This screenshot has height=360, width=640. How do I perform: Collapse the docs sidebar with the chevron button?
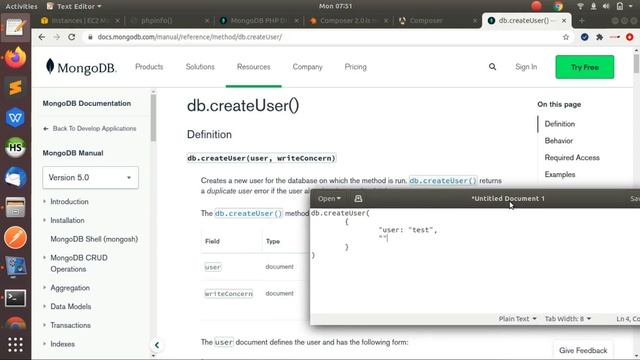point(157,345)
